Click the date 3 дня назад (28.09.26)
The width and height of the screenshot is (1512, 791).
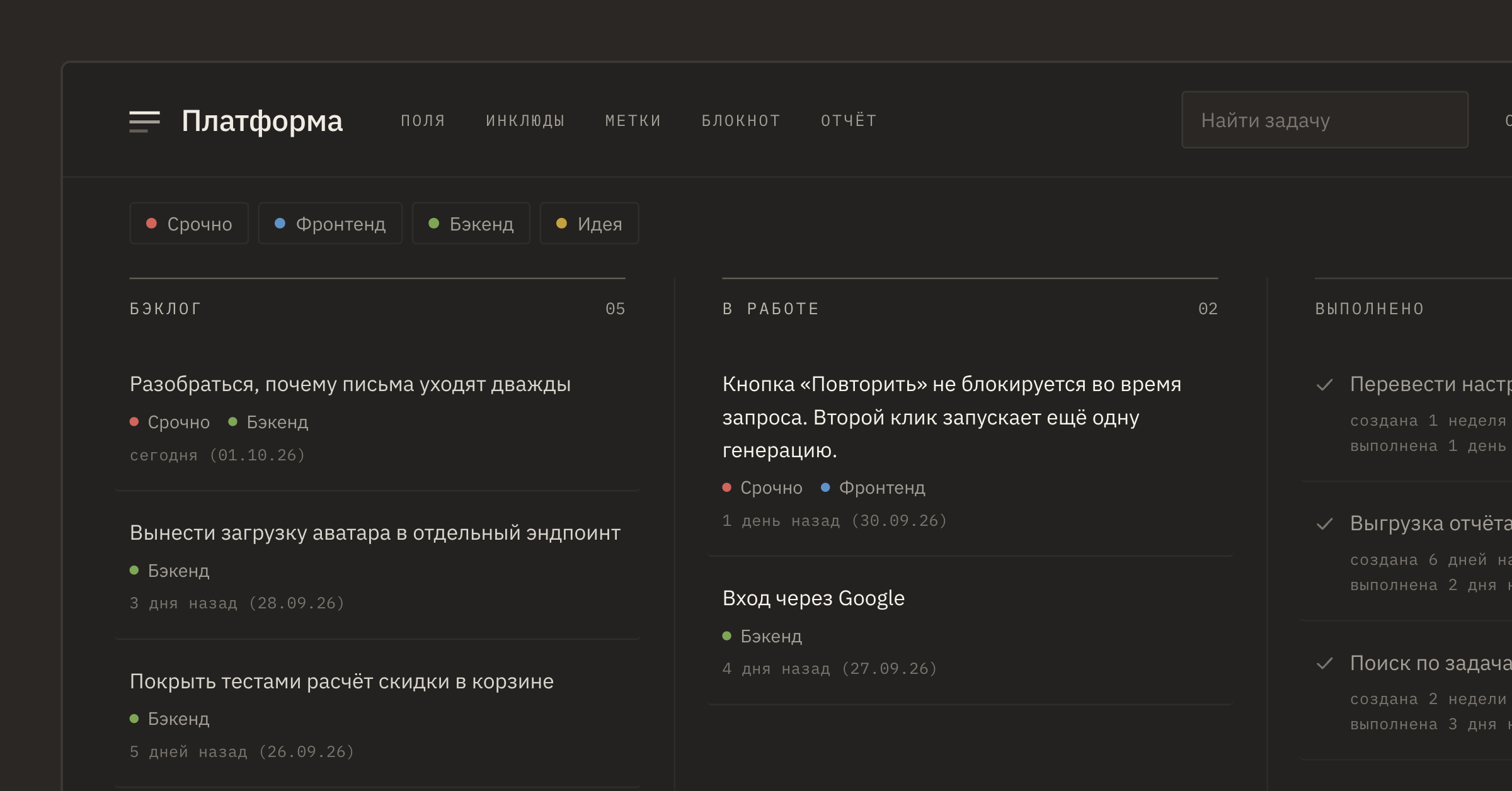click(238, 603)
